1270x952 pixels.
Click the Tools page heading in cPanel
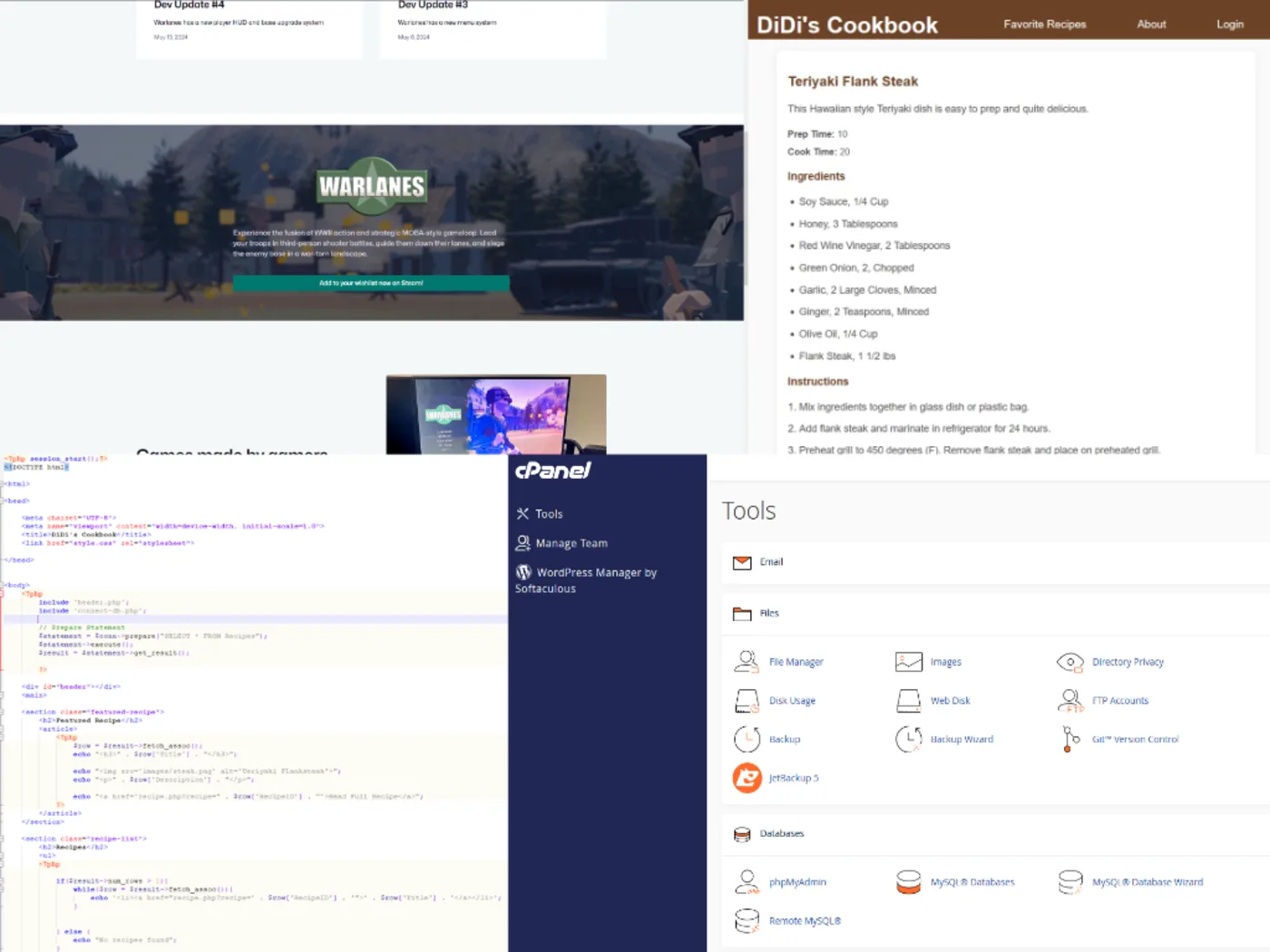point(748,511)
